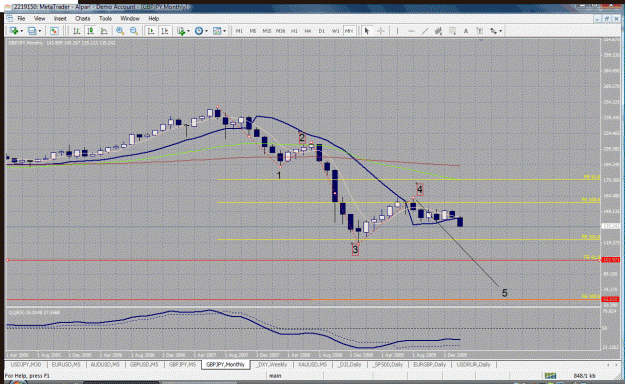Viewport: 625px width, 384px height.
Task: Select the Equidistant Channel tool
Action: point(438,31)
